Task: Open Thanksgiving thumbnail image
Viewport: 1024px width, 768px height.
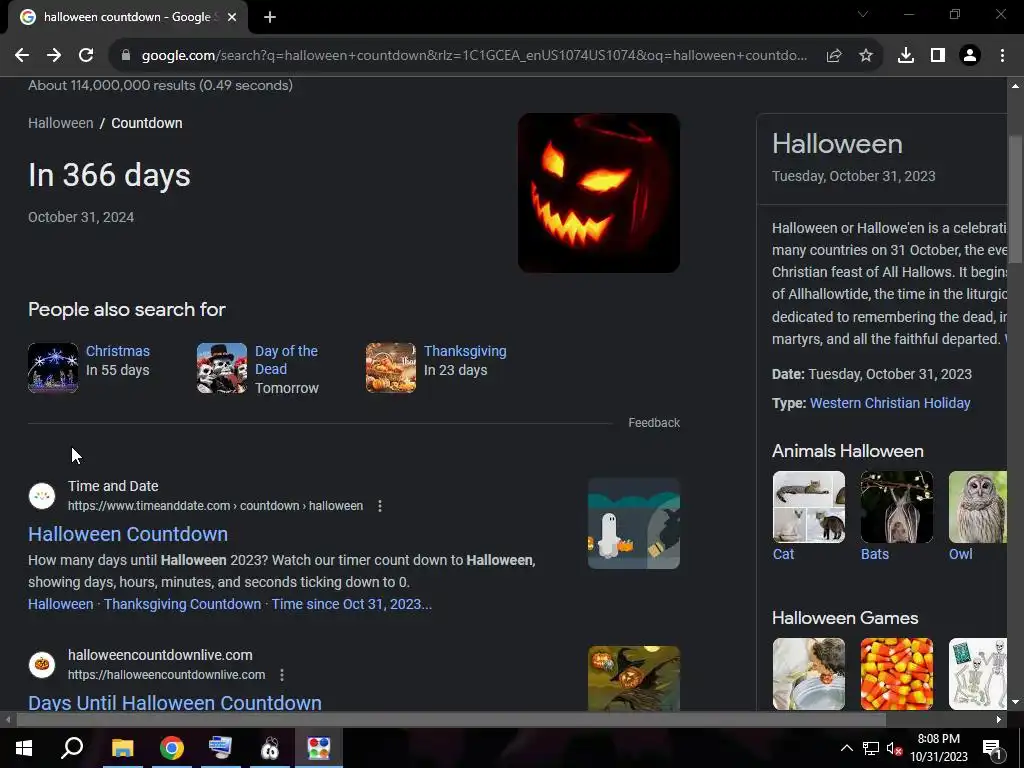Action: coord(391,368)
